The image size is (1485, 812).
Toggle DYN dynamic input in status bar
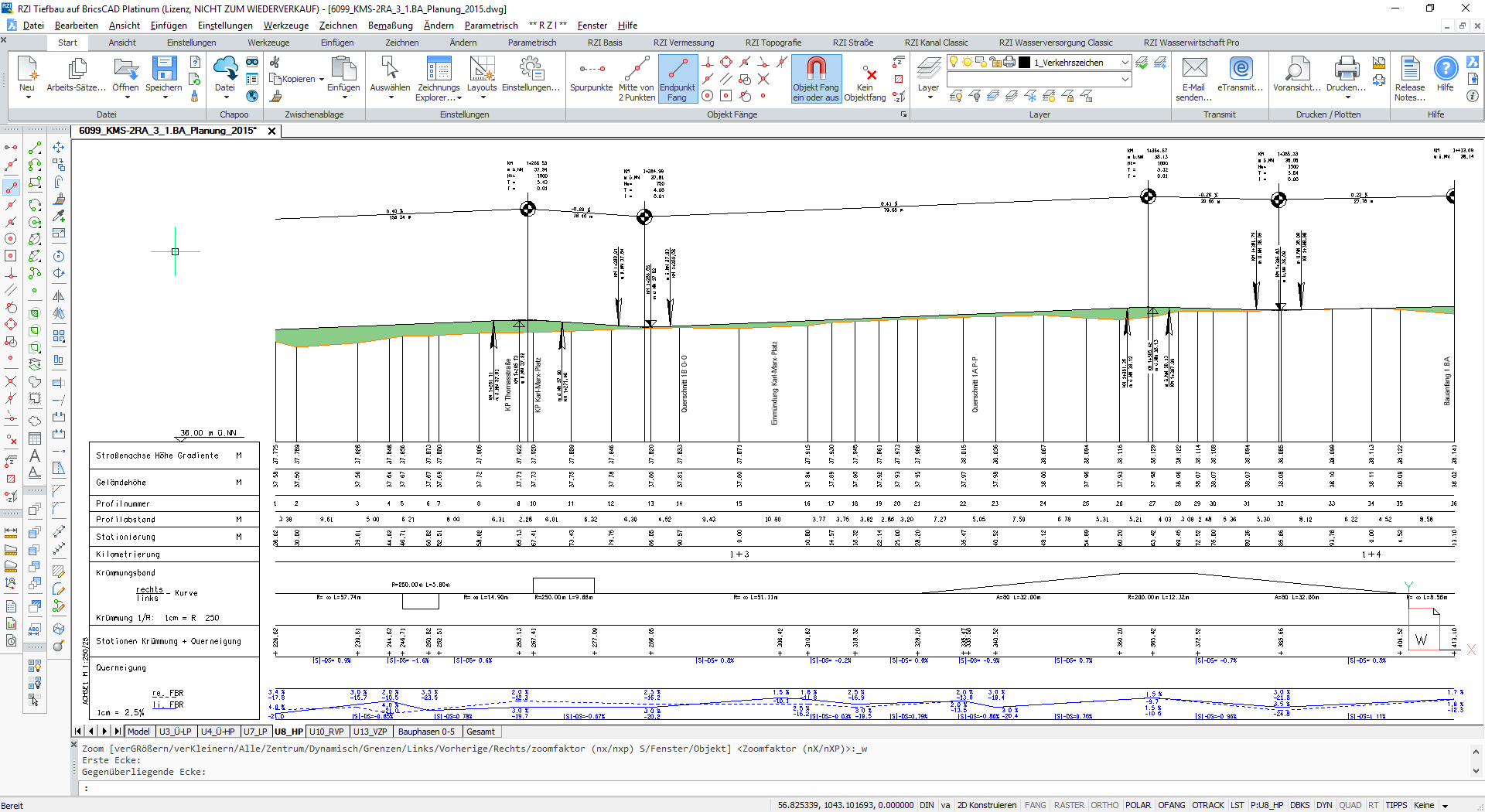[1324, 805]
